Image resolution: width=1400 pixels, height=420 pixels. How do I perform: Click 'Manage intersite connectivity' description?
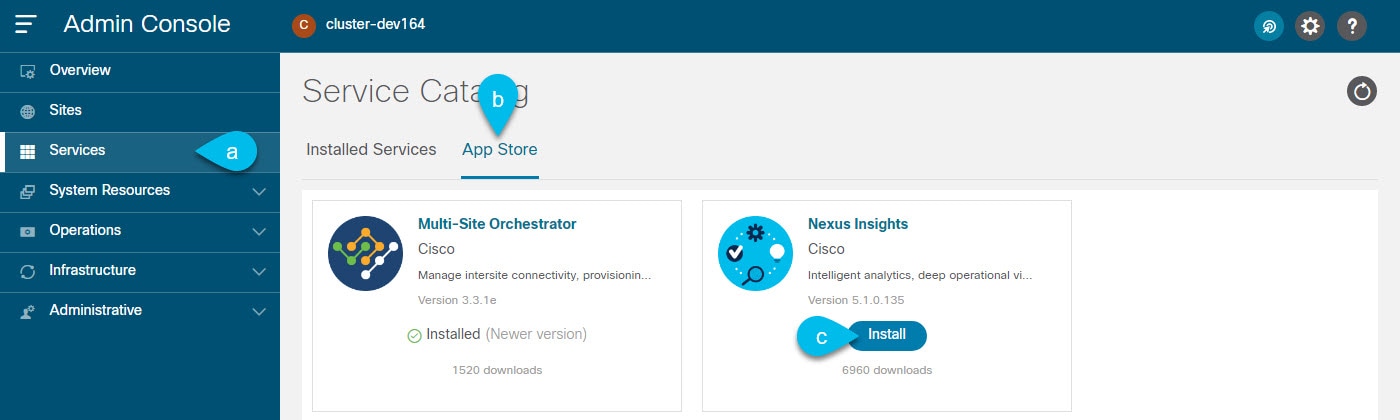point(535,275)
